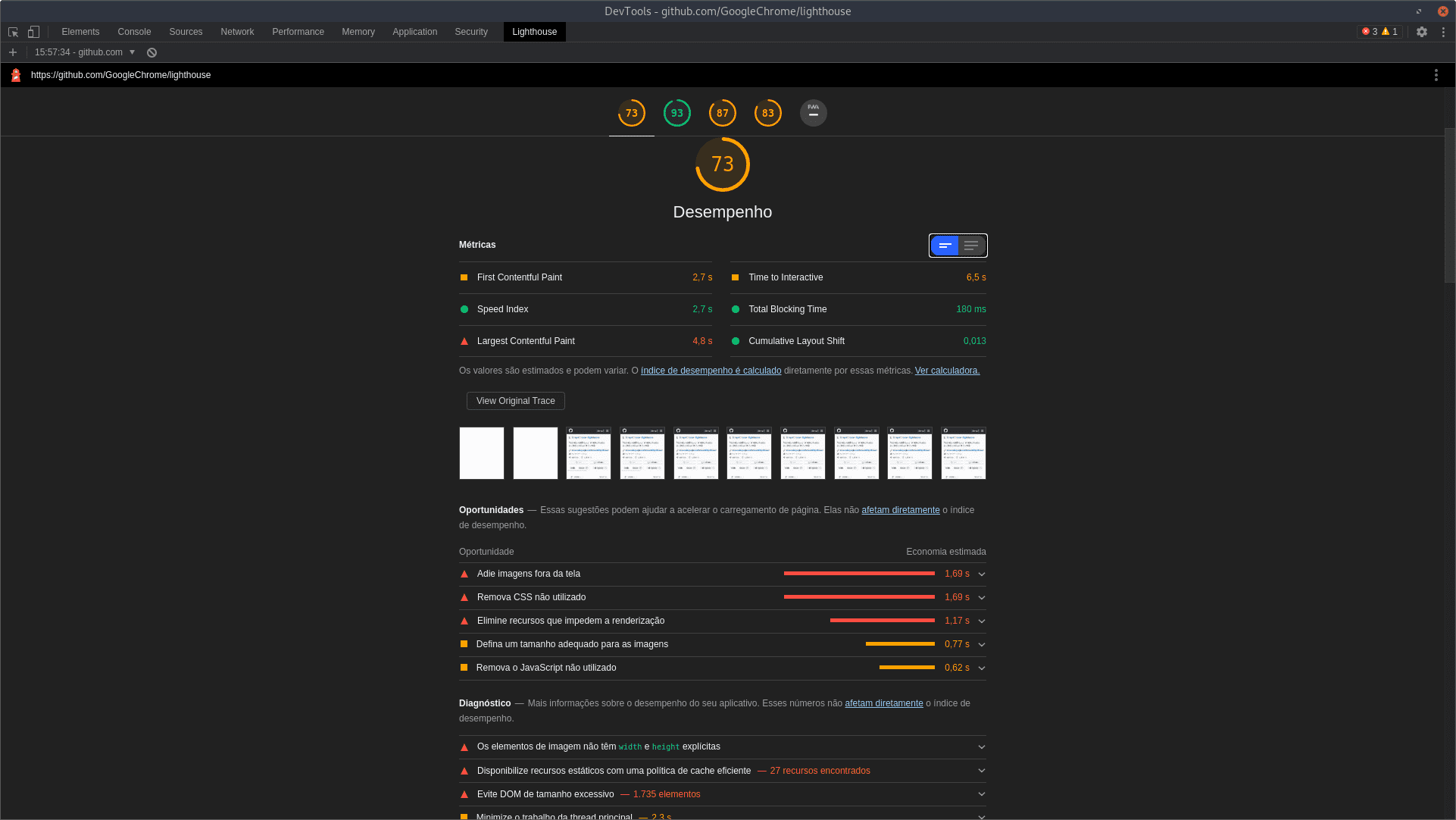Click the vertical scrollbar of the report

[x=1450, y=205]
